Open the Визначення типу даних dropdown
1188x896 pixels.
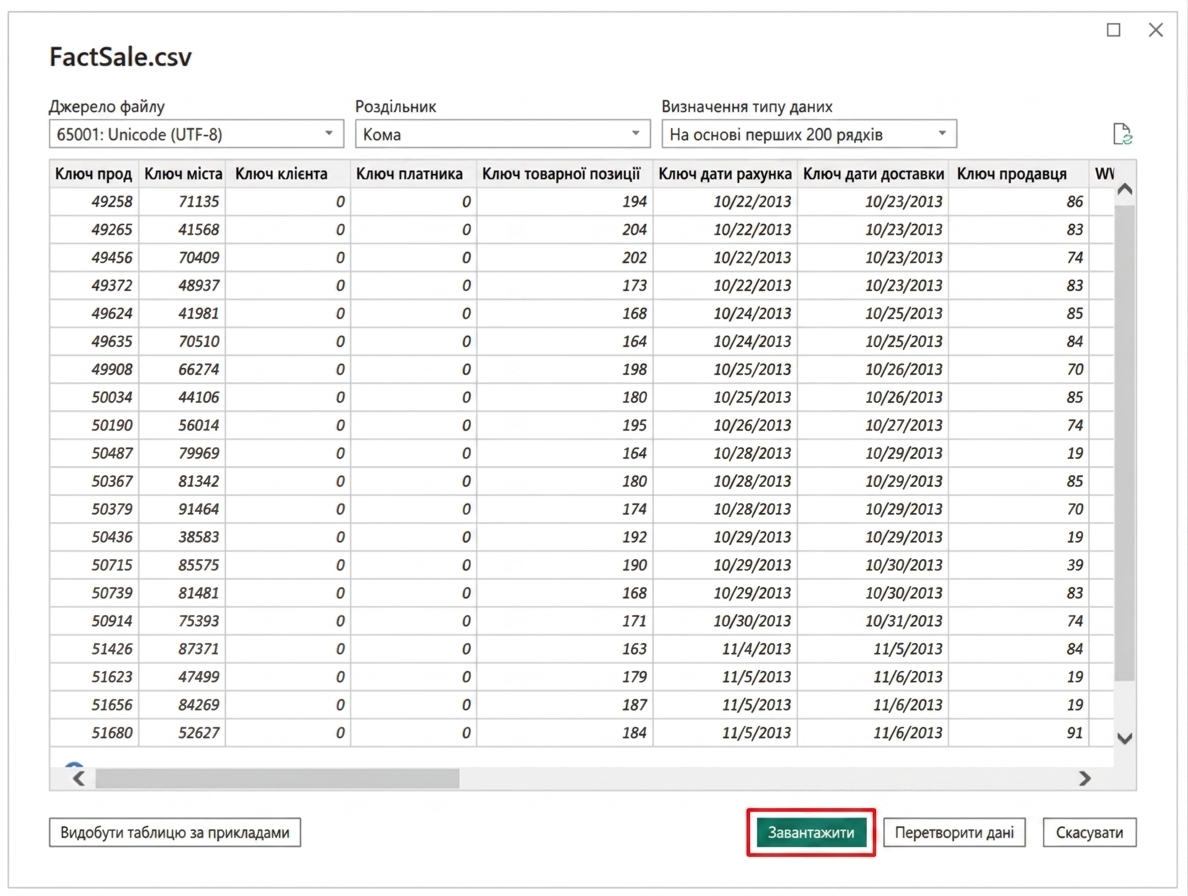click(809, 134)
